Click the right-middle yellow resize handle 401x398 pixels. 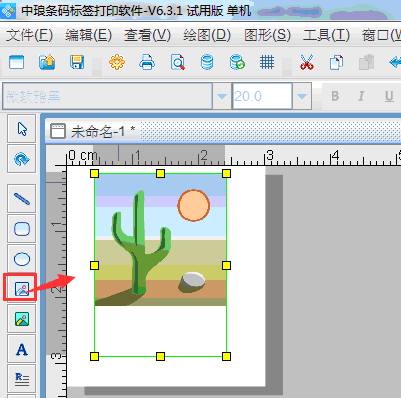click(x=226, y=265)
